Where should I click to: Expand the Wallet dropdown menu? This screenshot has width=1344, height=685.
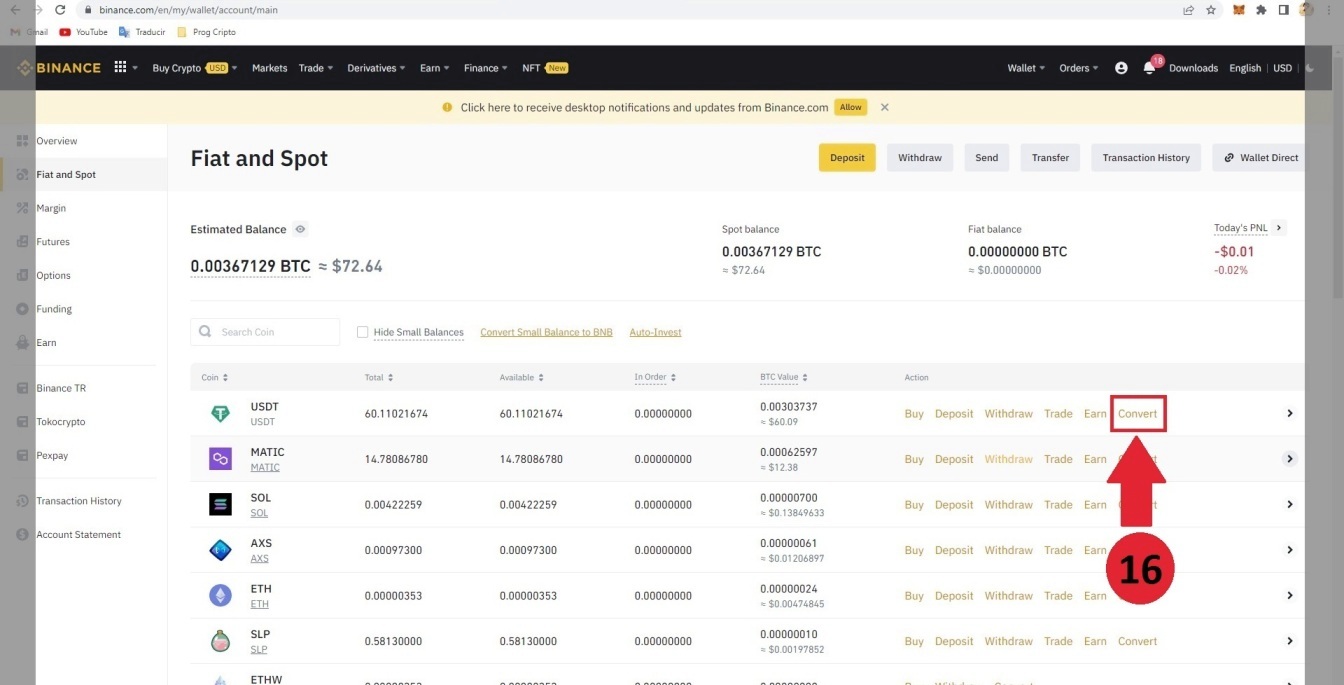[x=1026, y=68]
